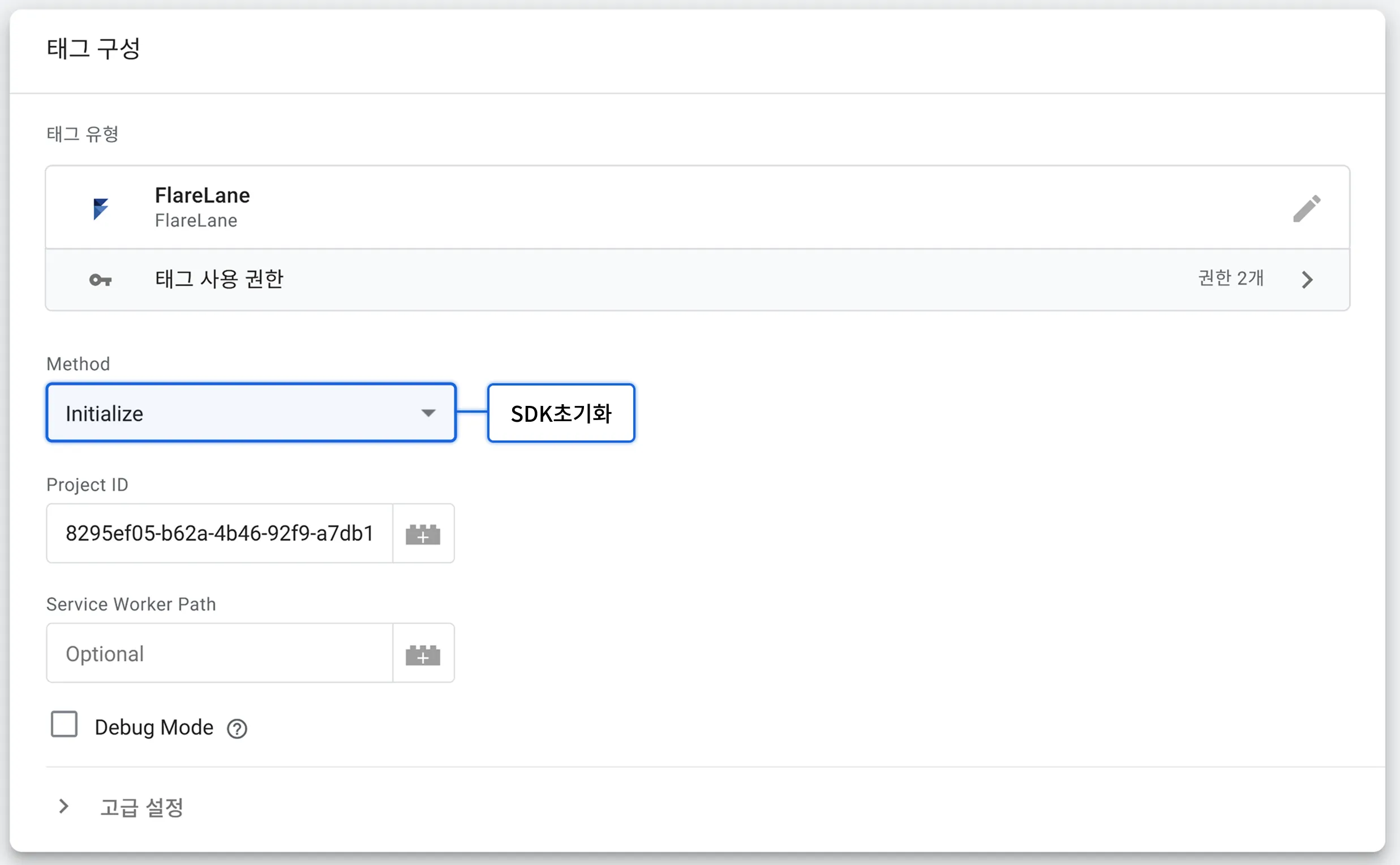Open variable picker for Service Worker Path
Image resolution: width=1400 pixels, height=865 pixels.
point(423,653)
